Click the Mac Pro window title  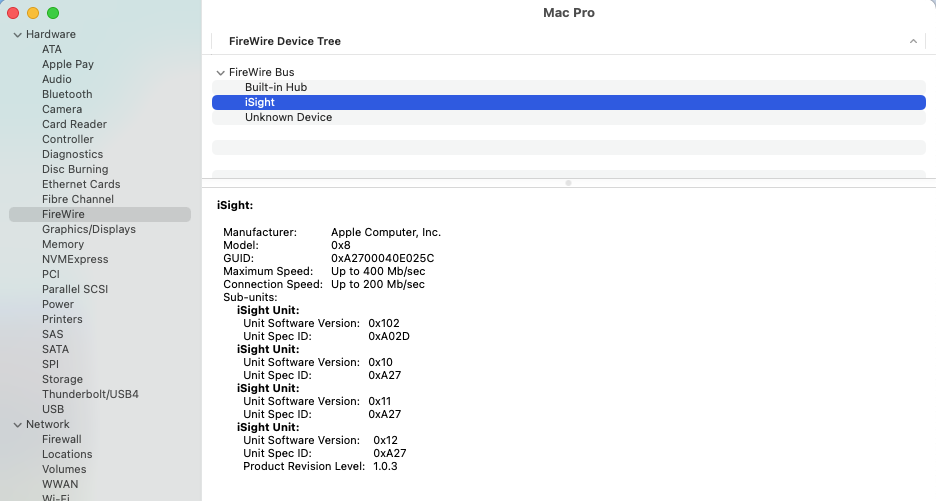click(x=568, y=13)
